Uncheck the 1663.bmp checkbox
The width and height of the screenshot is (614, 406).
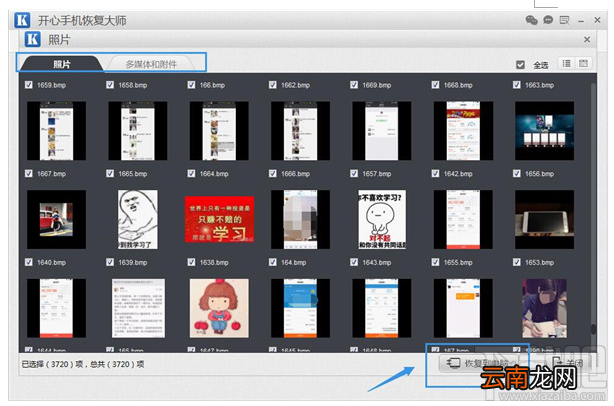click(x=517, y=85)
